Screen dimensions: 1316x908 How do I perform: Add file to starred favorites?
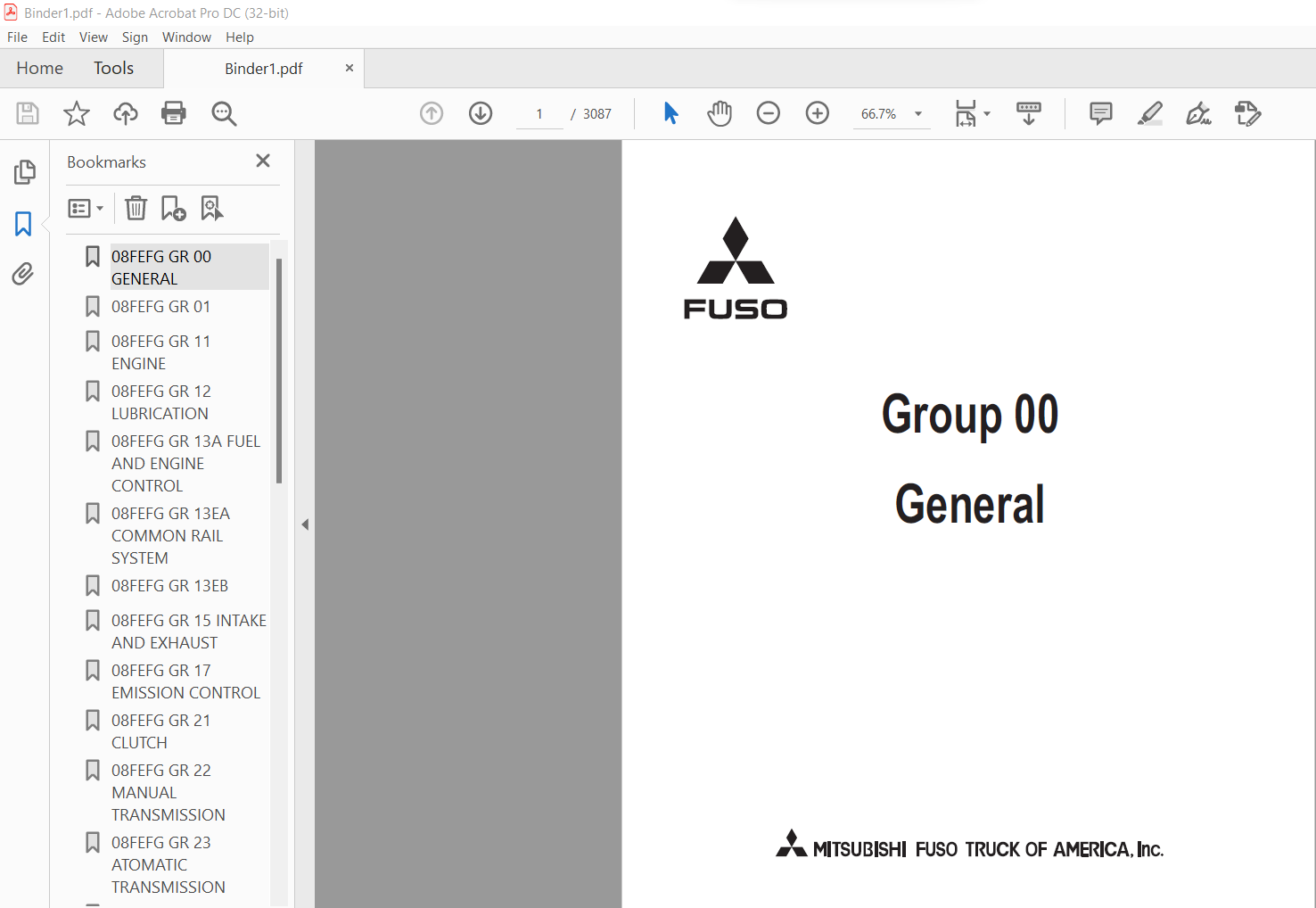(x=77, y=113)
